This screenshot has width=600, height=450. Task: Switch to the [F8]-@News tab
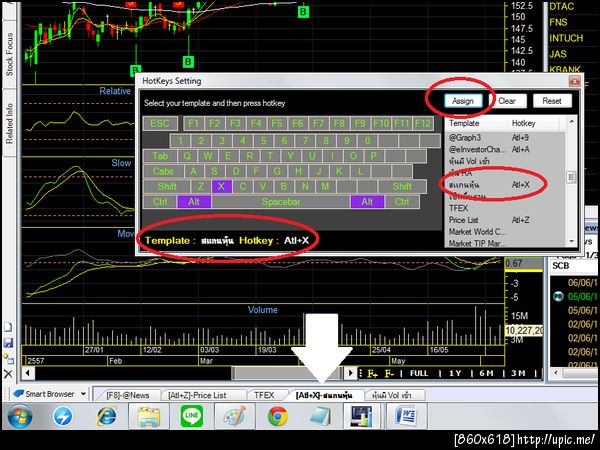point(128,395)
